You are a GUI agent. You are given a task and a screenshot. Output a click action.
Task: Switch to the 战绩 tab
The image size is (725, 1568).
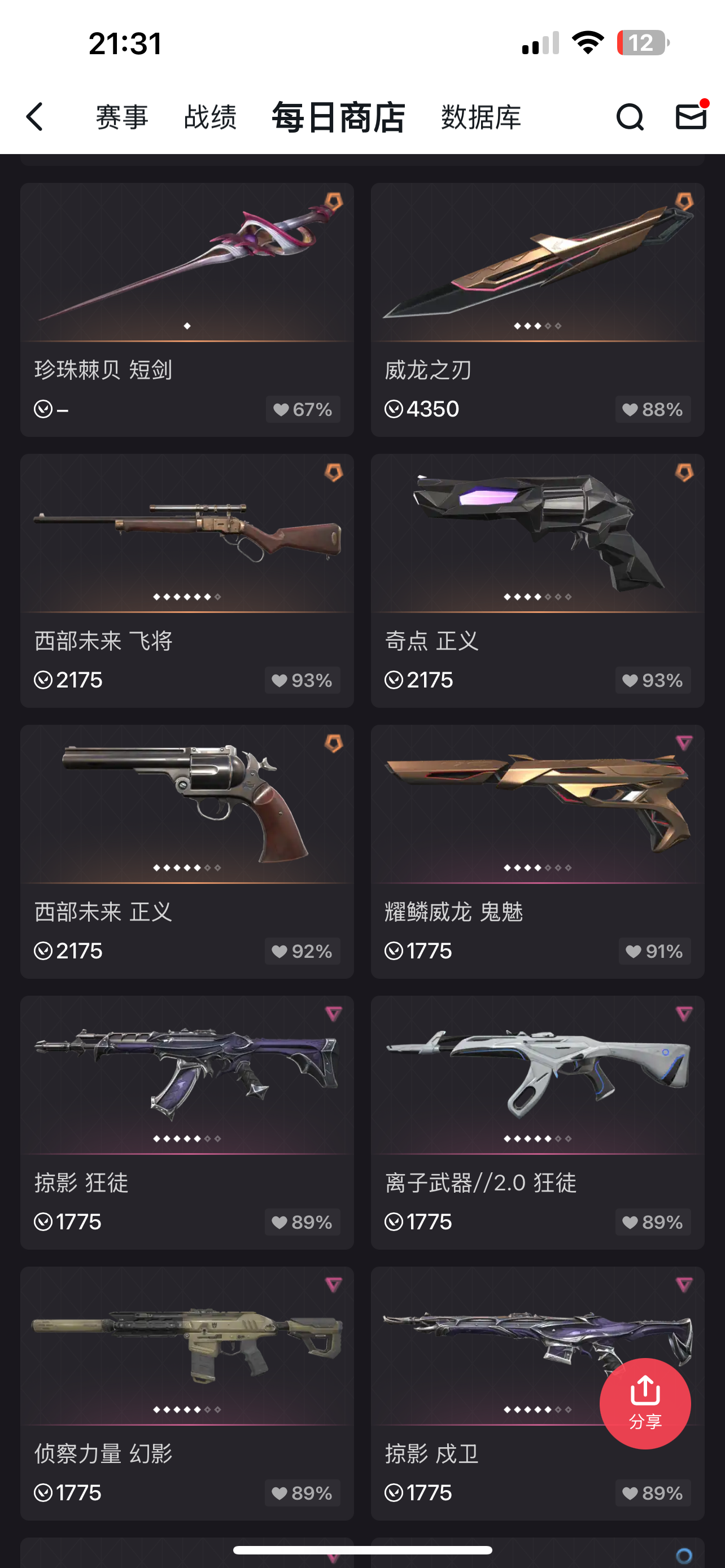210,116
